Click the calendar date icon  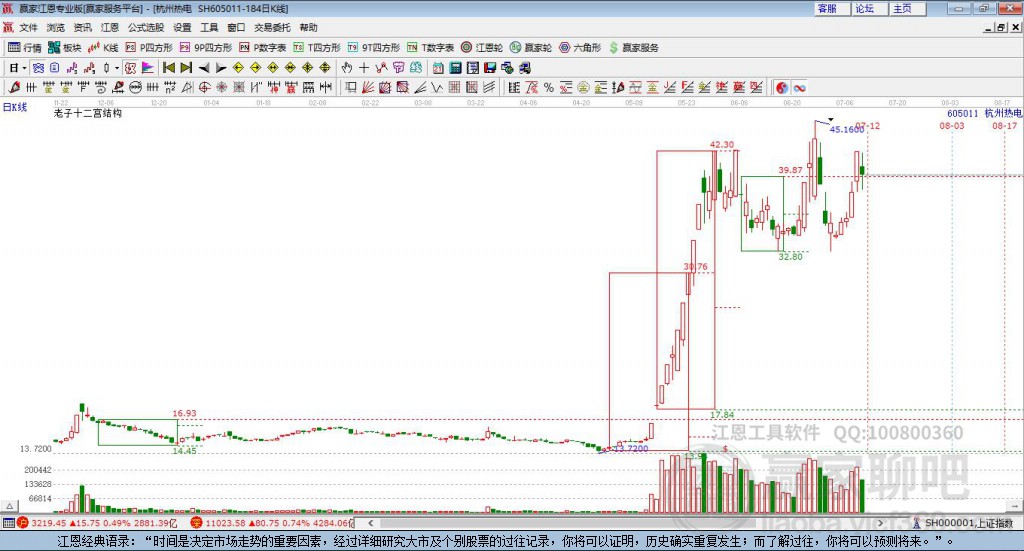point(438,68)
